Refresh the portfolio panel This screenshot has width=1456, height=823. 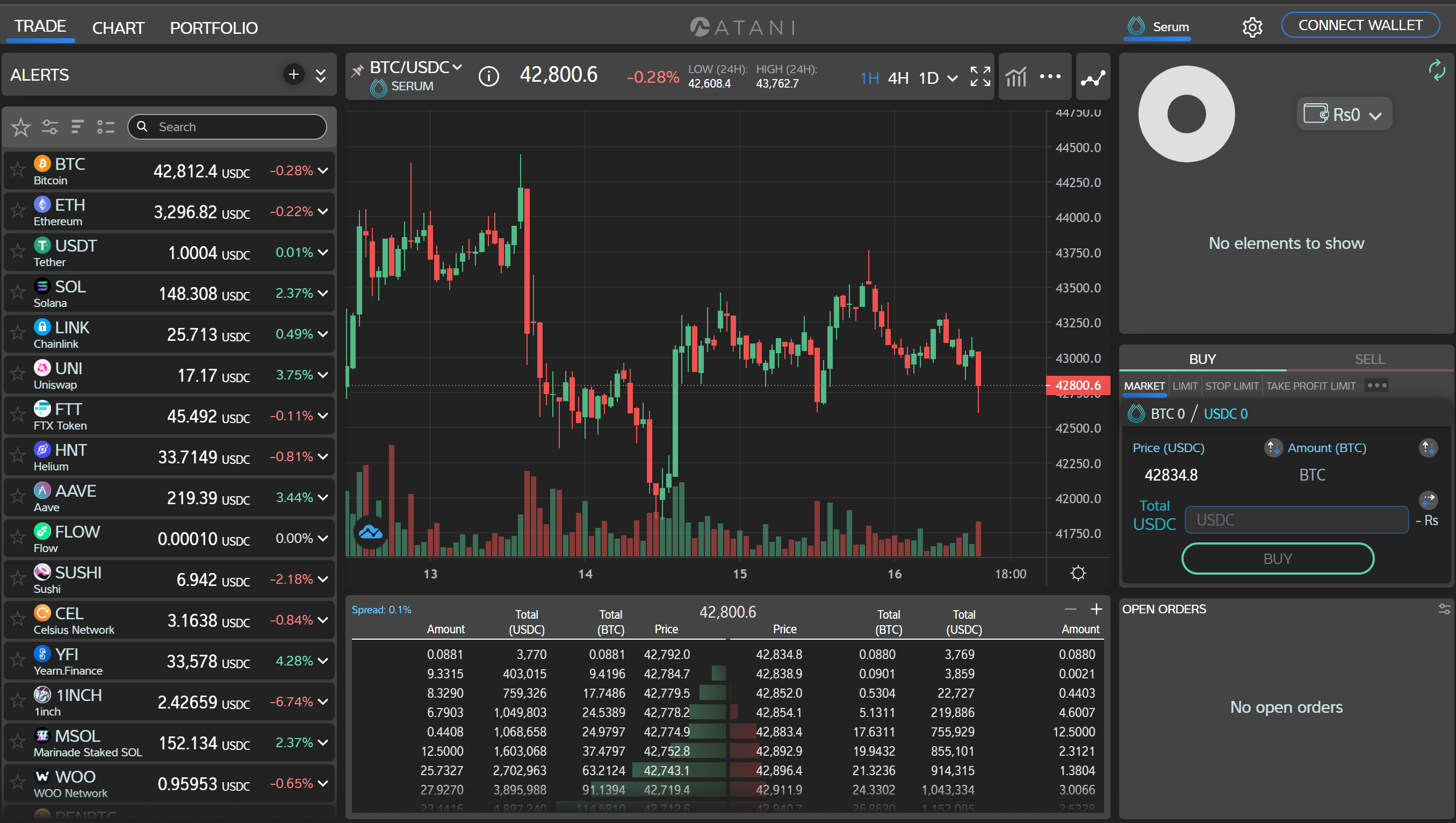(x=1436, y=70)
